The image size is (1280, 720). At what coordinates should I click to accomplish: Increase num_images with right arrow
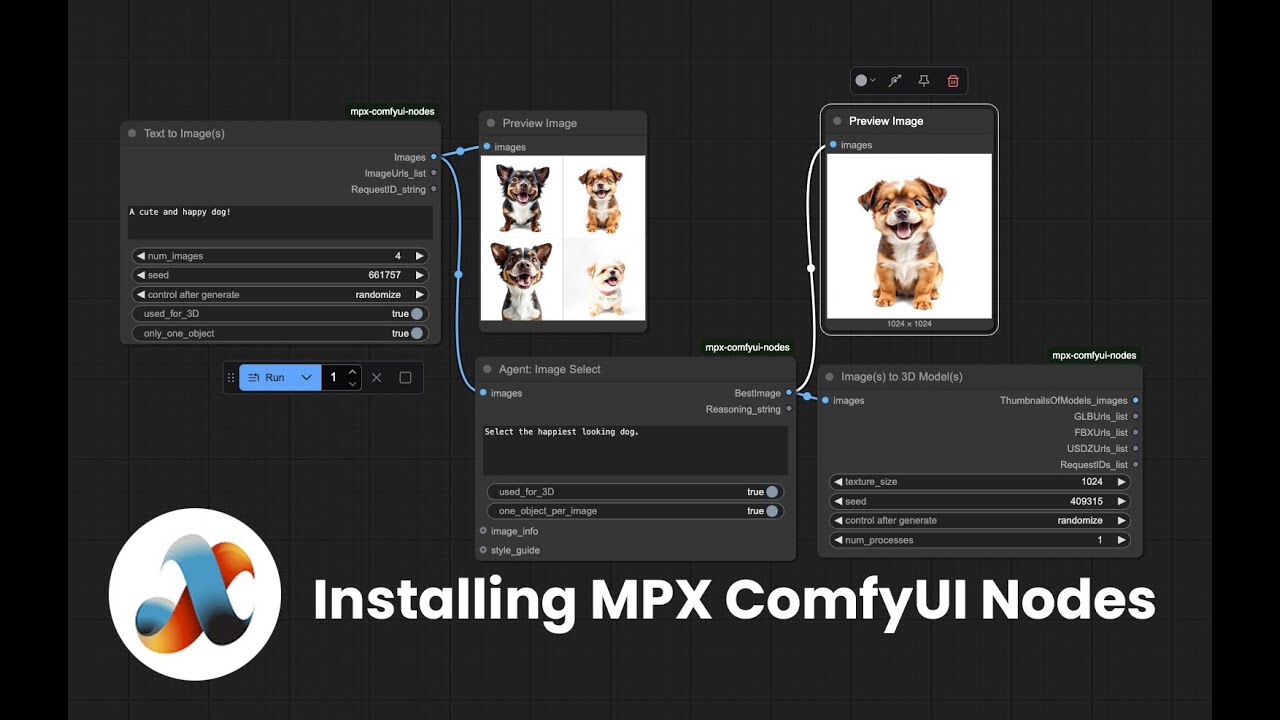coord(420,256)
